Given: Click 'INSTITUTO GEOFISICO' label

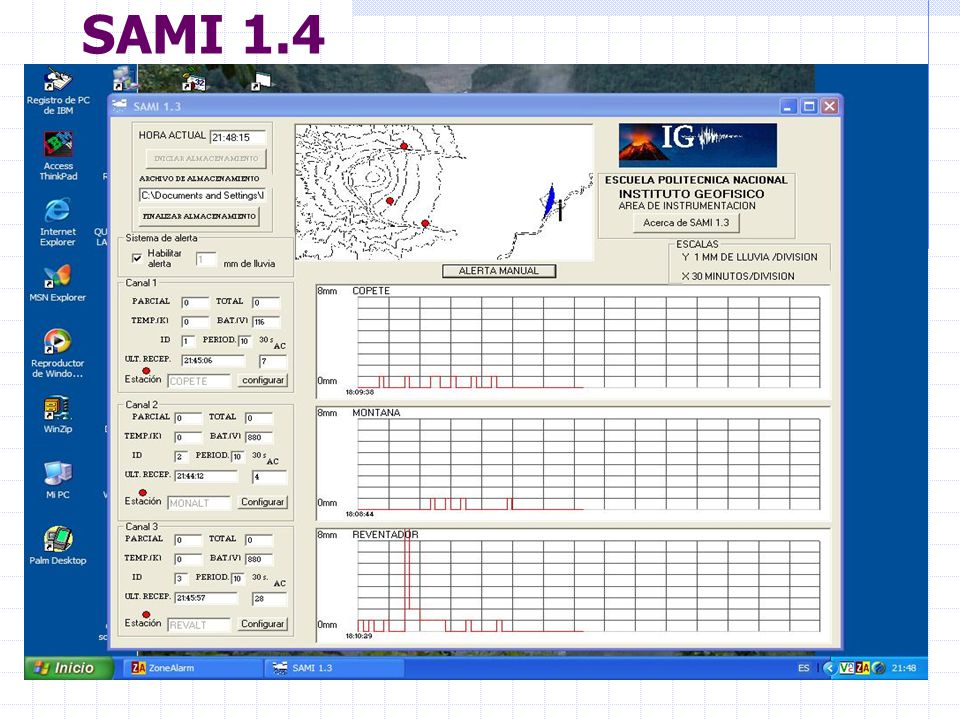Looking at the screenshot, I should pyautogui.click(x=691, y=193).
